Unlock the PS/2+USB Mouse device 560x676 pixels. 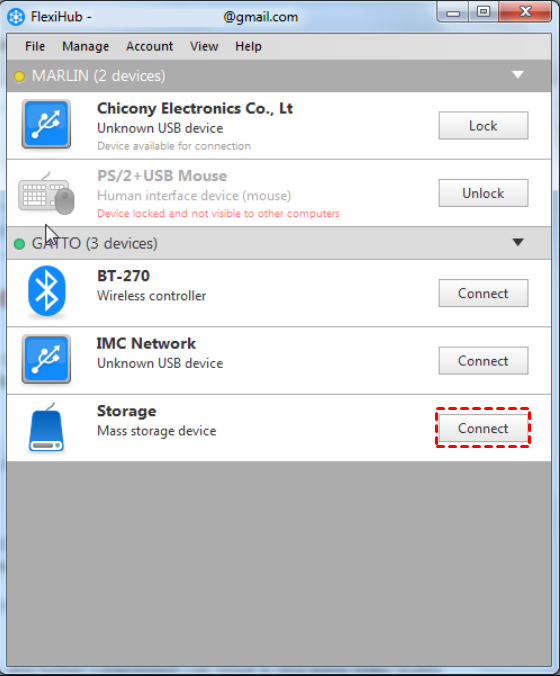(483, 193)
